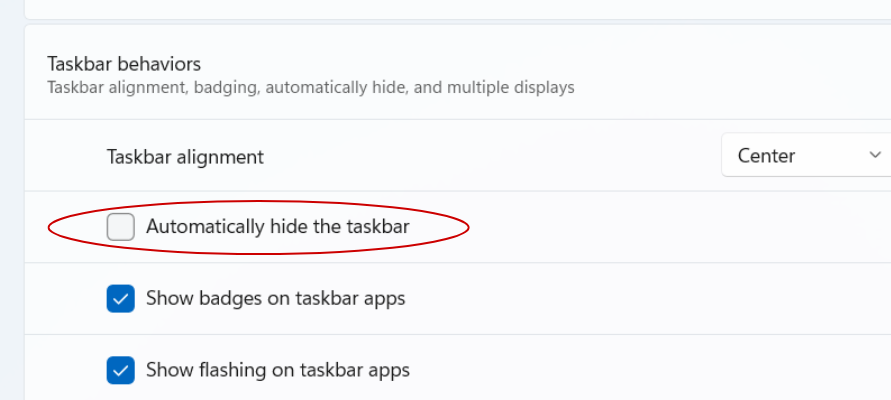Click the "Automatically hide the taskbar" label text
The width and height of the screenshot is (891, 400).
tap(277, 227)
